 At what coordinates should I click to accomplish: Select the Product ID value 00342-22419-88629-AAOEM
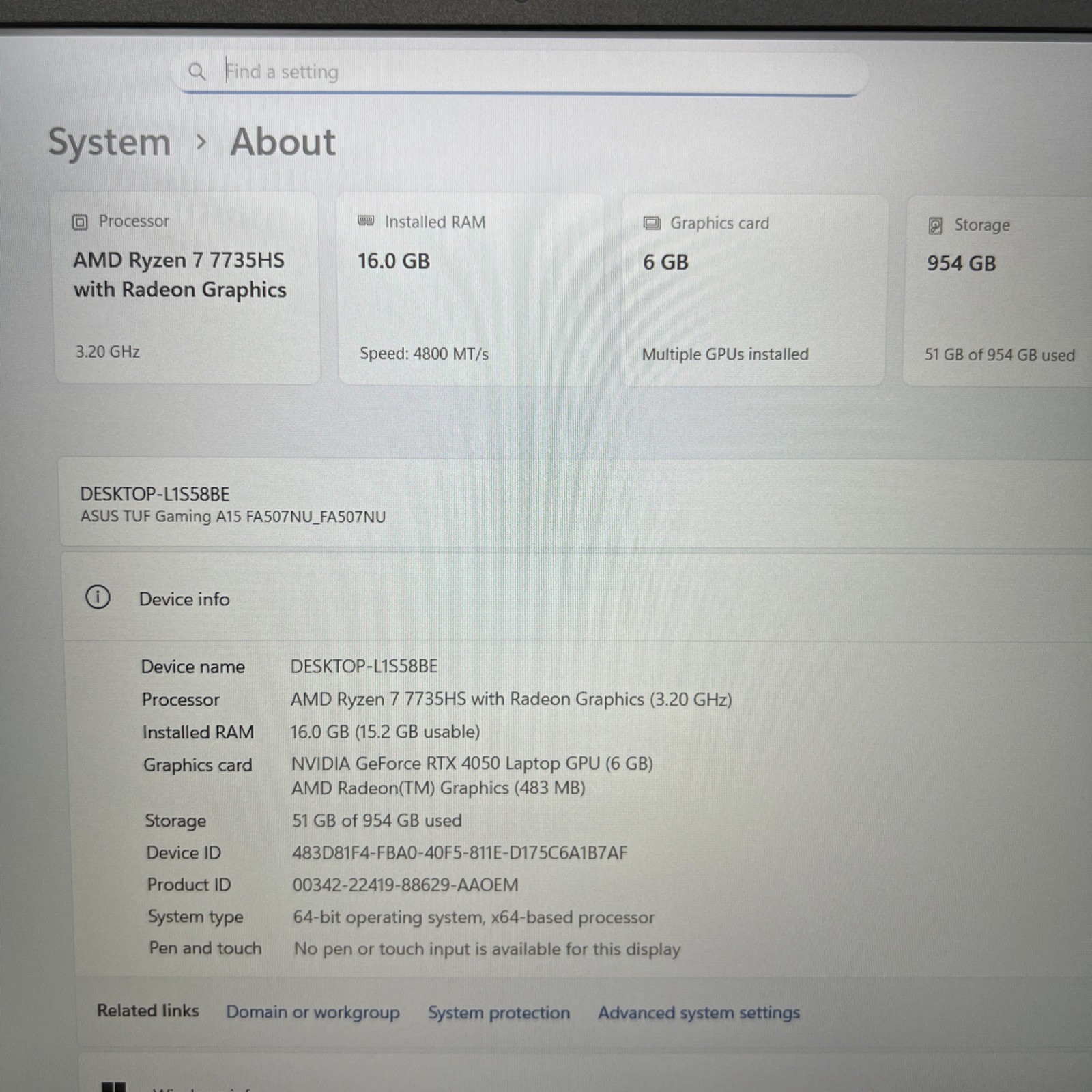click(405, 885)
